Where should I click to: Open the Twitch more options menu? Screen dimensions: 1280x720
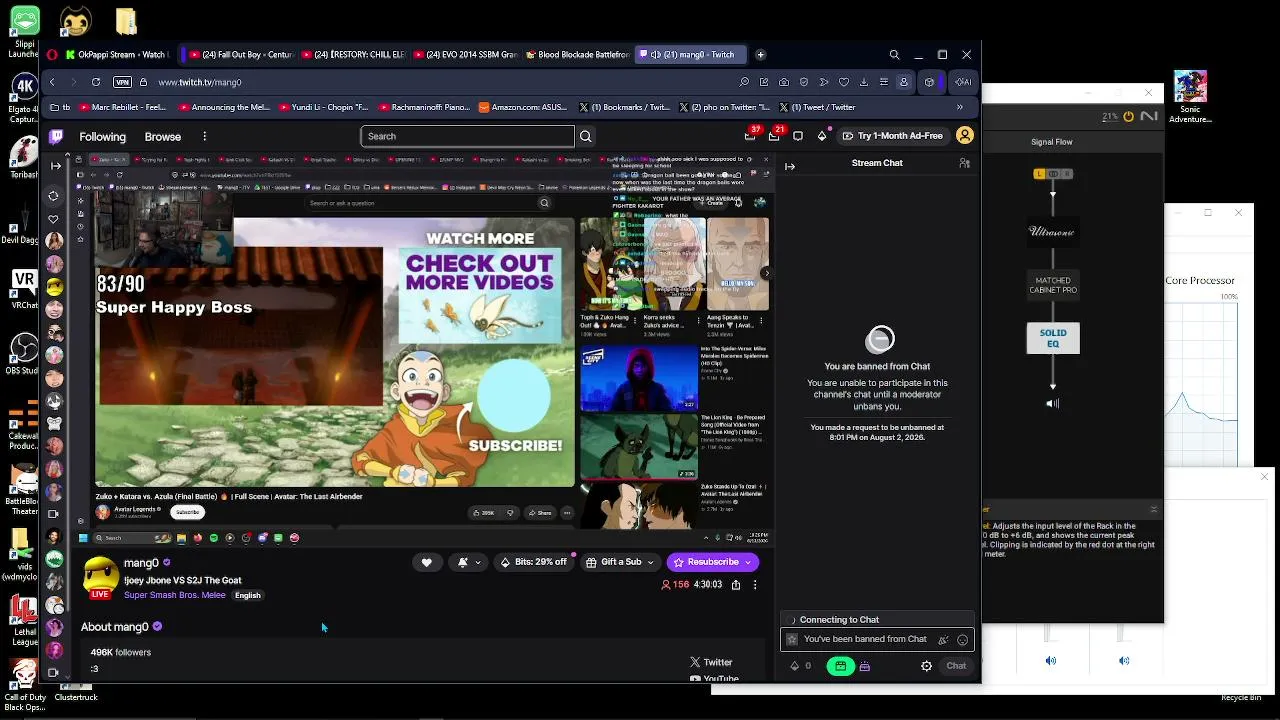(x=204, y=137)
